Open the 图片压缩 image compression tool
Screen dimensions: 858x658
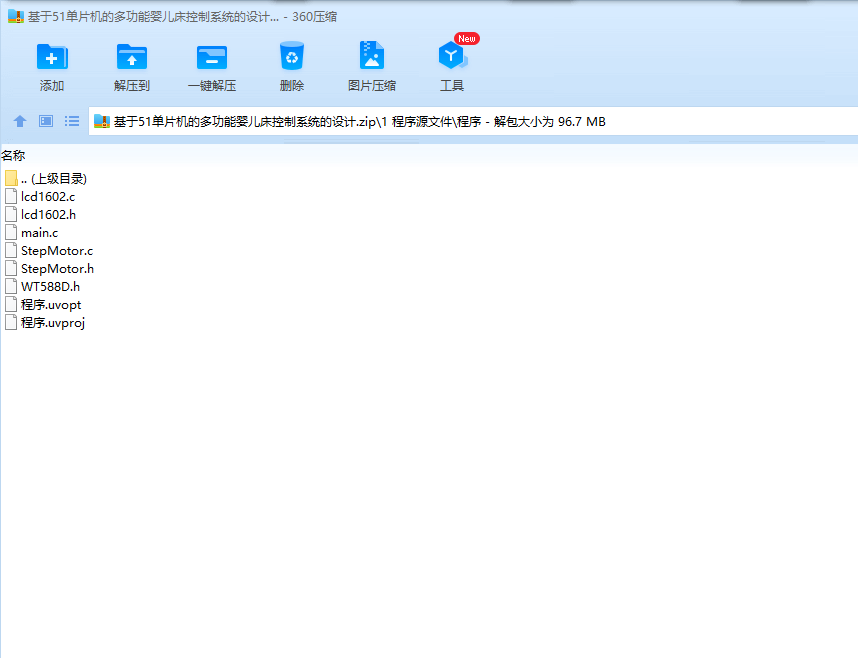372,55
